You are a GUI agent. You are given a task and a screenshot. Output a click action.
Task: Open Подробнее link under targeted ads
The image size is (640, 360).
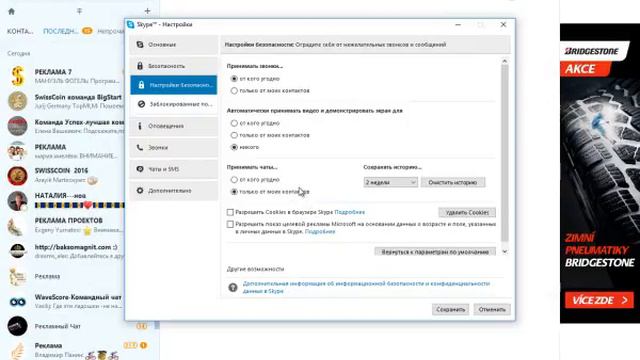(320, 231)
